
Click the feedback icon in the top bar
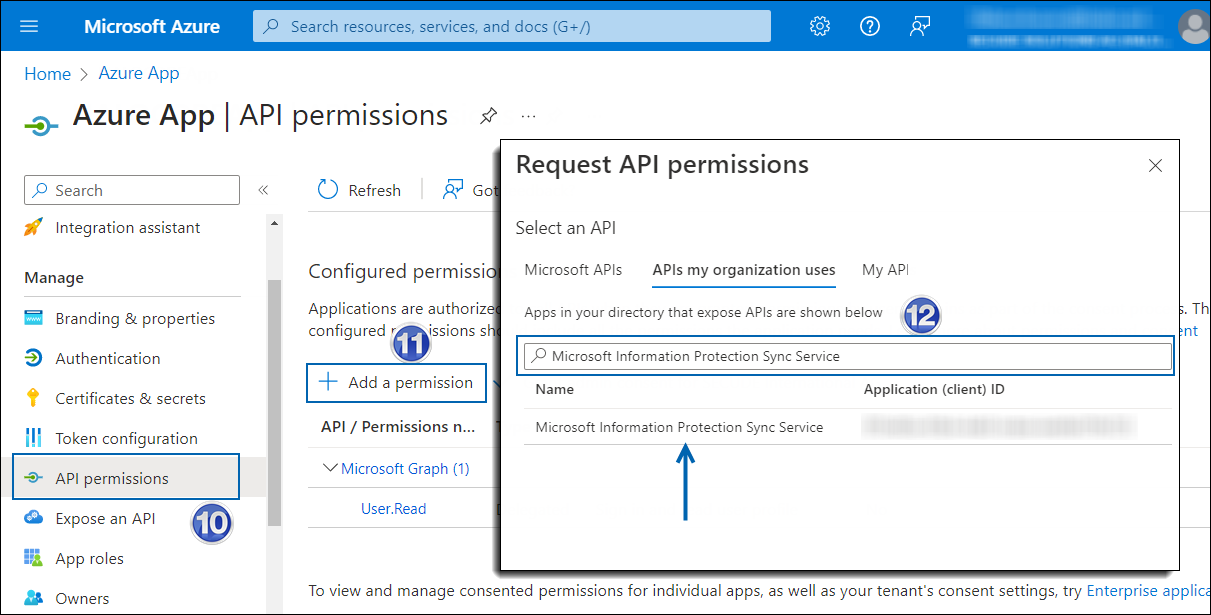pos(919,26)
